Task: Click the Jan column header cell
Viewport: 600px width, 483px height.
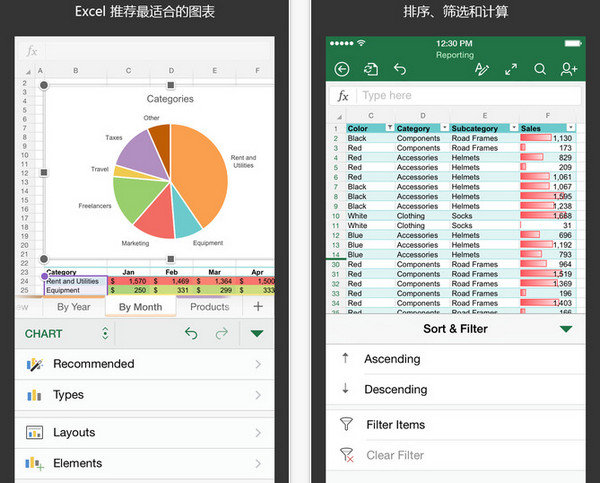Action: [128, 272]
